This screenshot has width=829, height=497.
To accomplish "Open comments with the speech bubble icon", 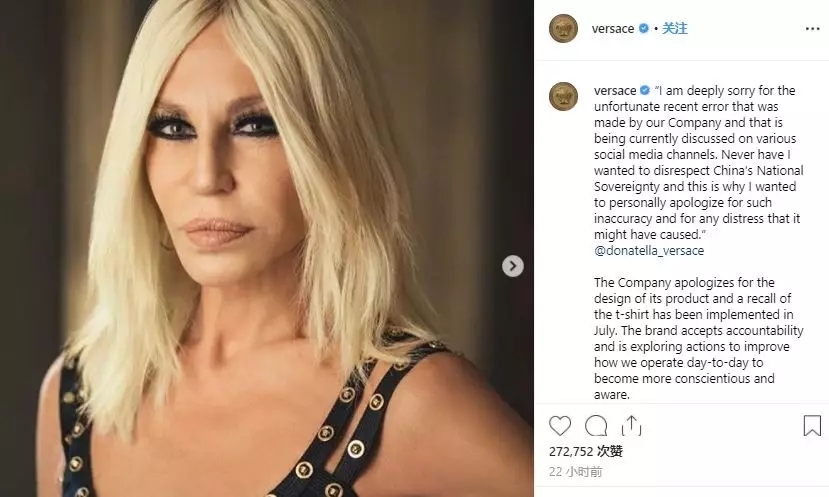I will [596, 426].
